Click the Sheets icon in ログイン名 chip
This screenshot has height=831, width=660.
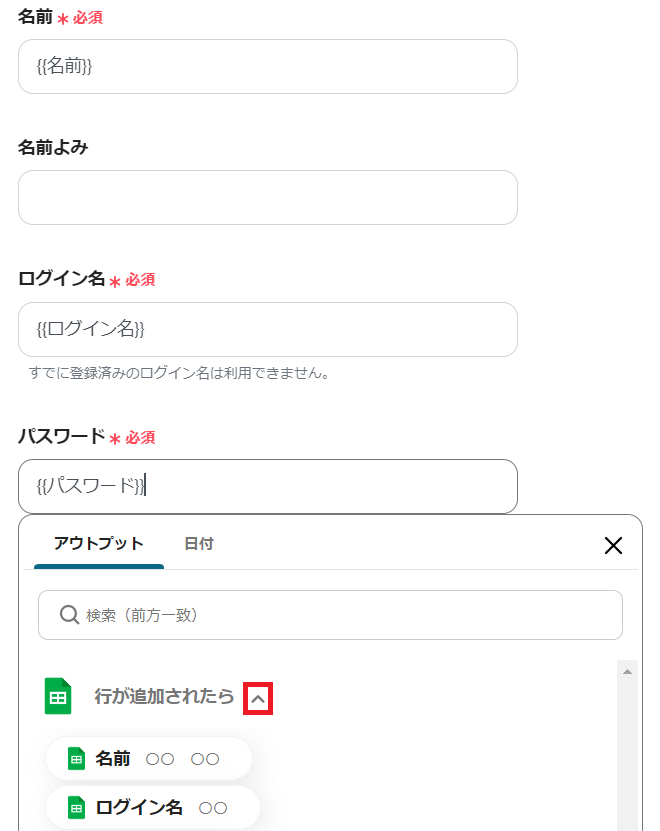(76, 808)
